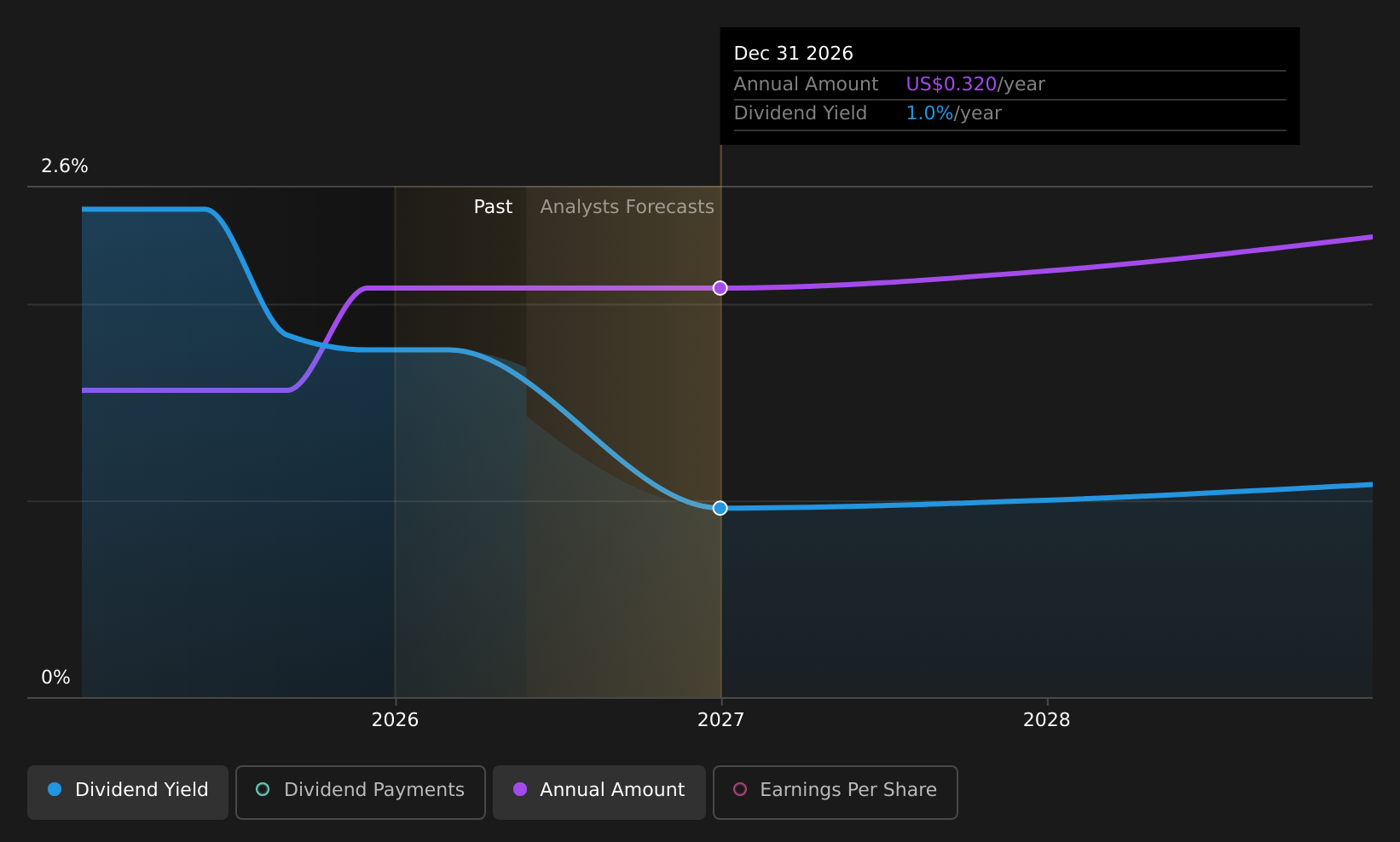Toggle the Annual Amount series
This screenshot has width=1400, height=842.
pos(599,793)
